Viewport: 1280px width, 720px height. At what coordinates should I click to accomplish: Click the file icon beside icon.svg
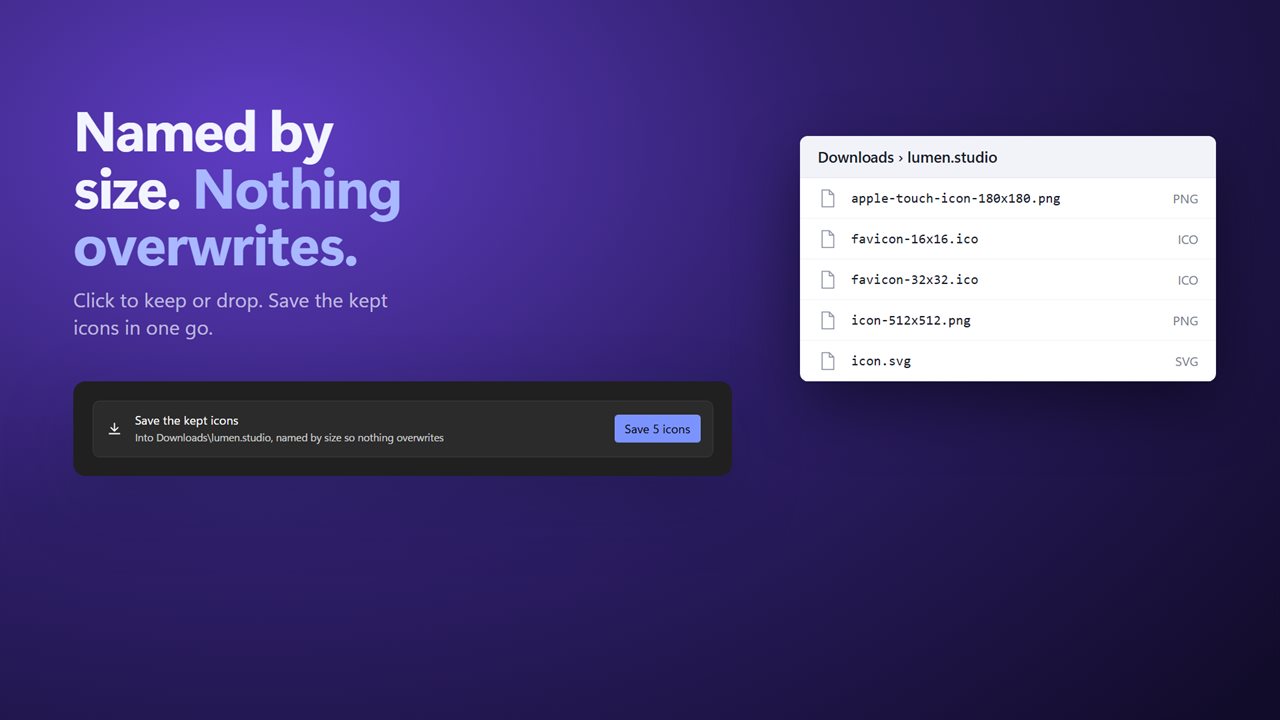pyautogui.click(x=827, y=361)
